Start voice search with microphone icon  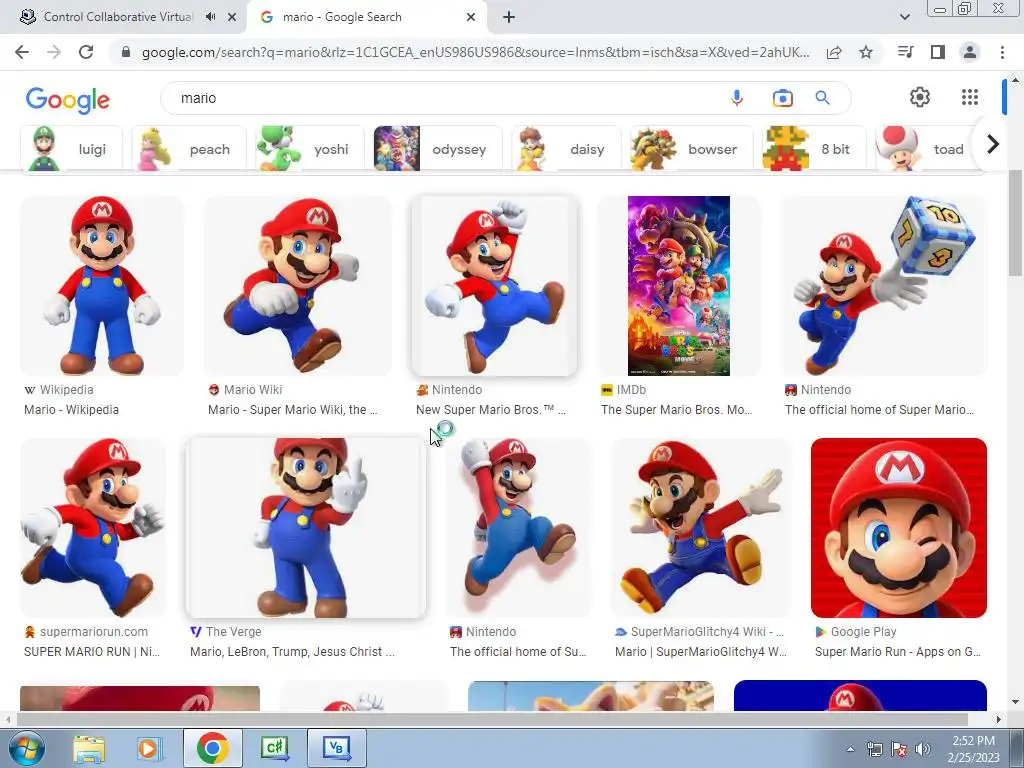(737, 98)
